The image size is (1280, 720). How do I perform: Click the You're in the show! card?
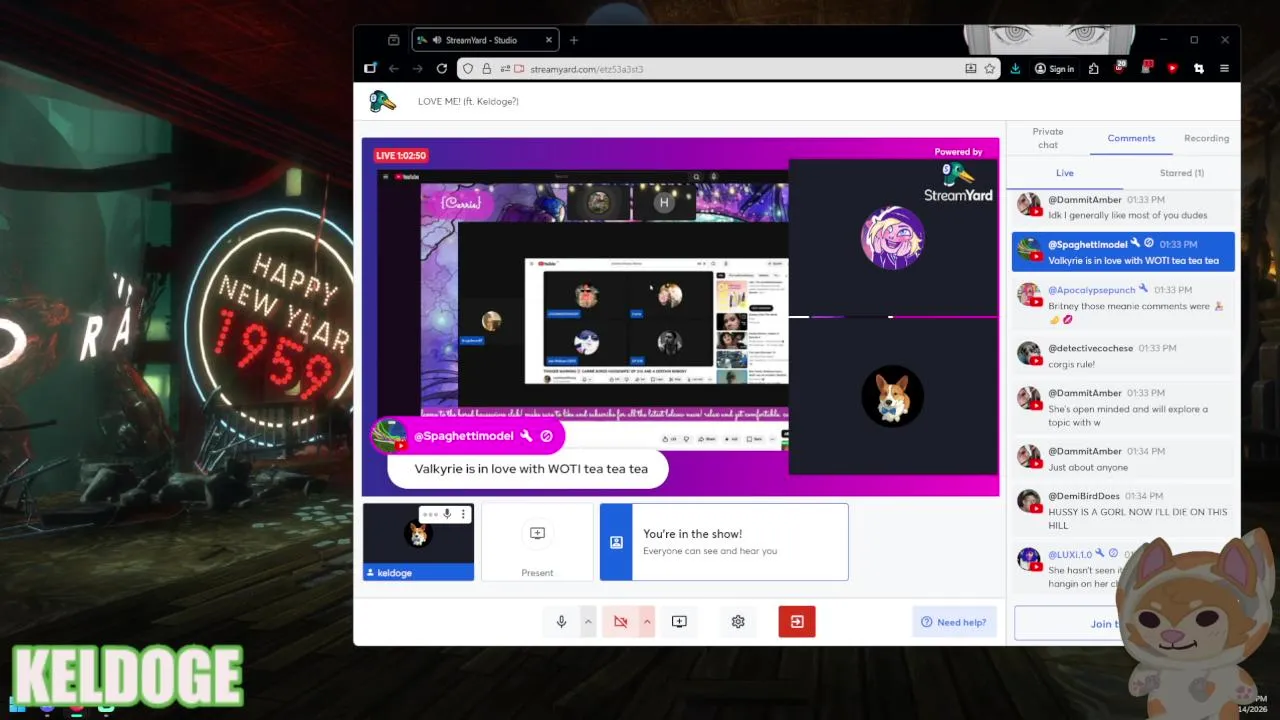[x=724, y=542]
